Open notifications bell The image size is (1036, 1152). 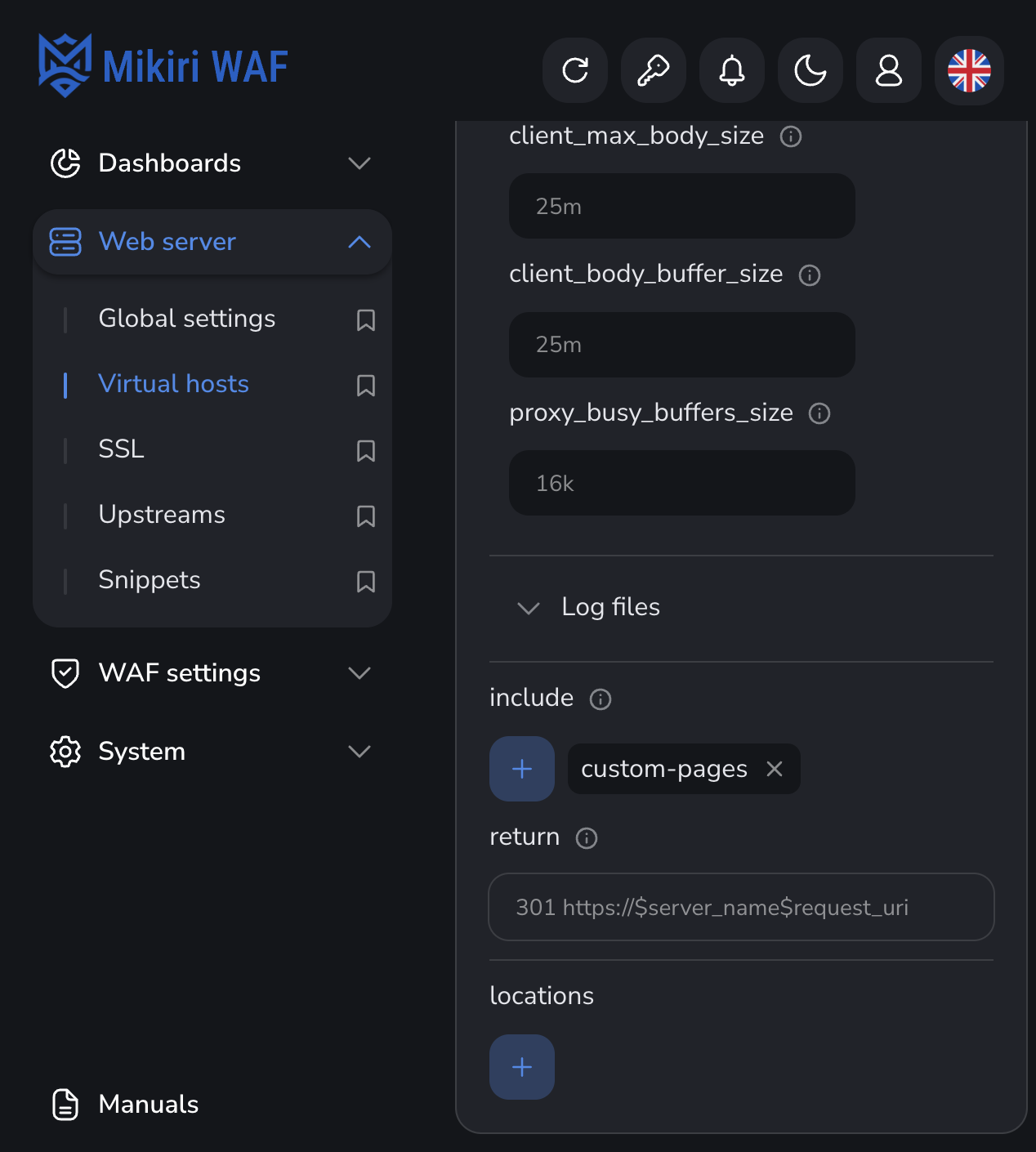click(x=732, y=70)
